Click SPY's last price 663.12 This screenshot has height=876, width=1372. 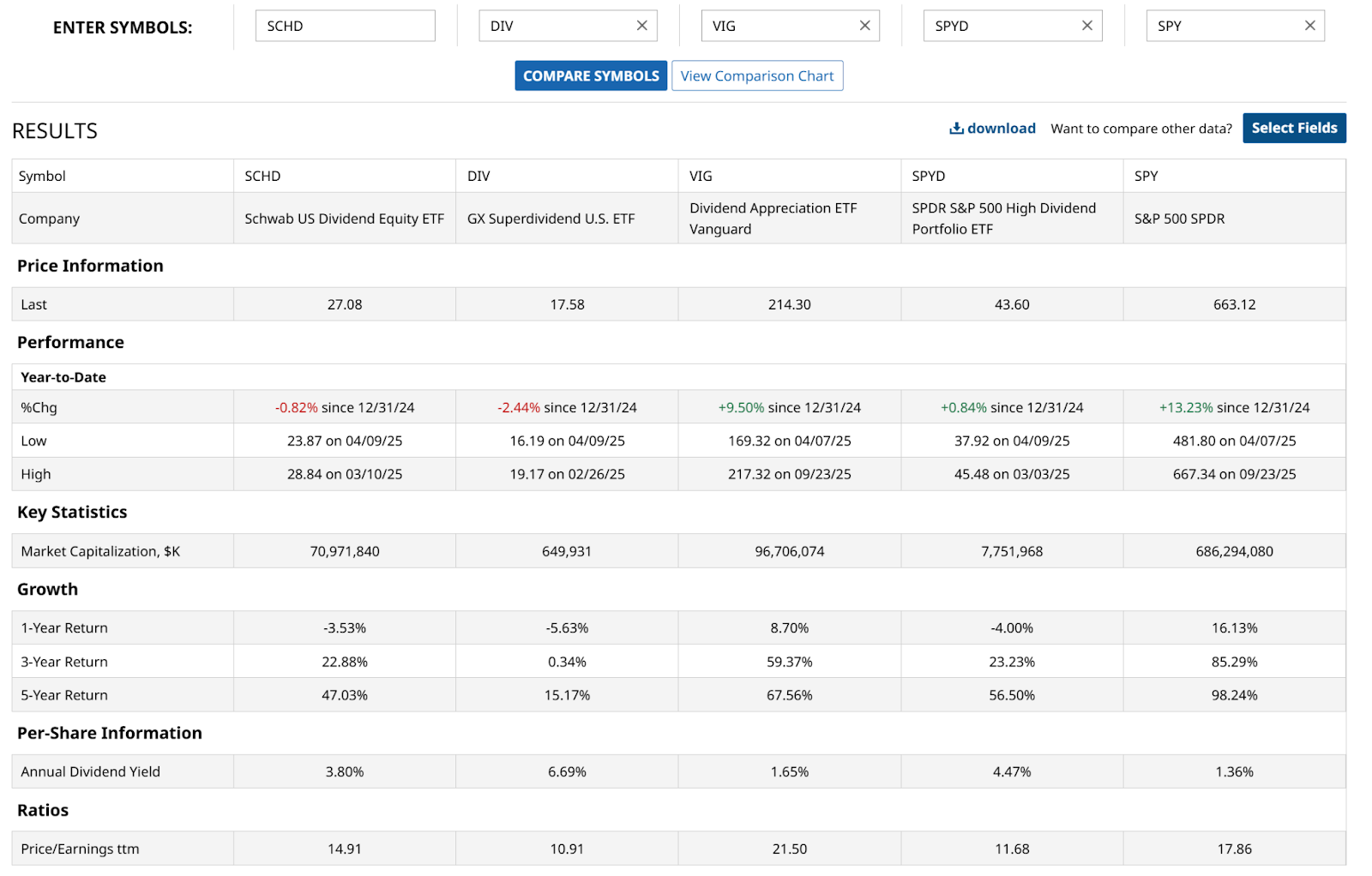pos(1233,304)
